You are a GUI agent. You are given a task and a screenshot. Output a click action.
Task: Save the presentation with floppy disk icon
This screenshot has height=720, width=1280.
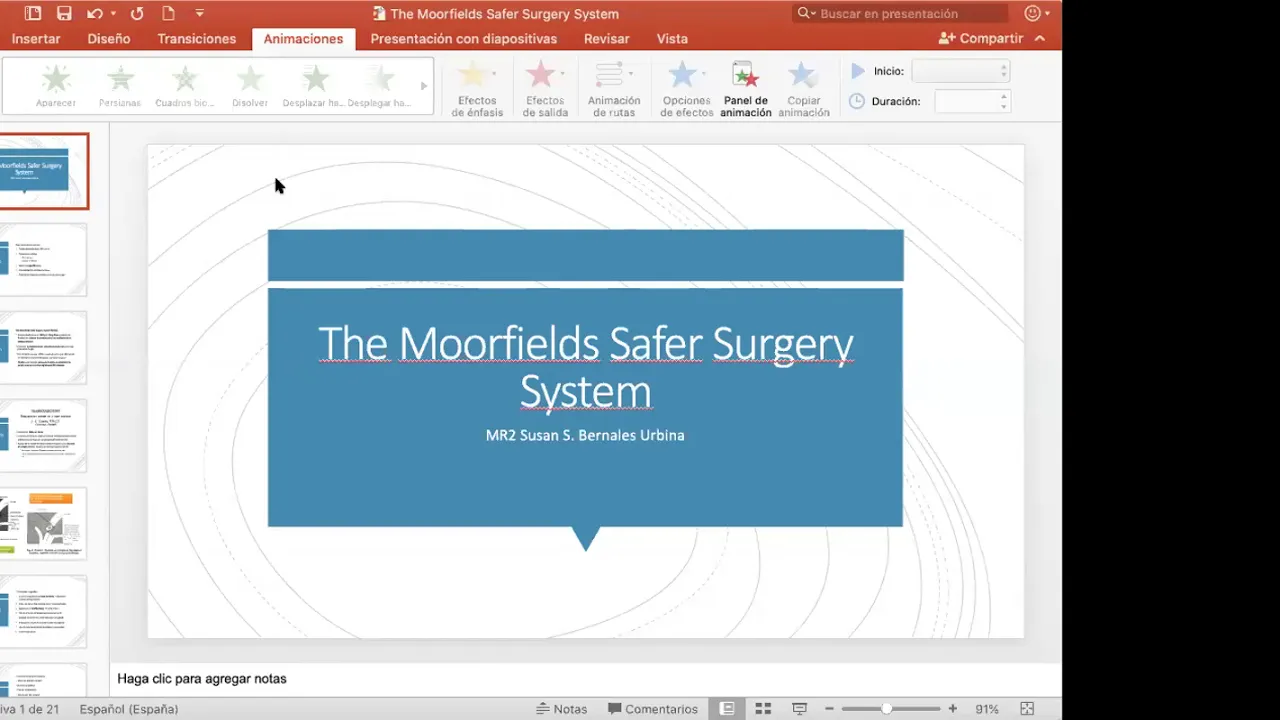[64, 13]
